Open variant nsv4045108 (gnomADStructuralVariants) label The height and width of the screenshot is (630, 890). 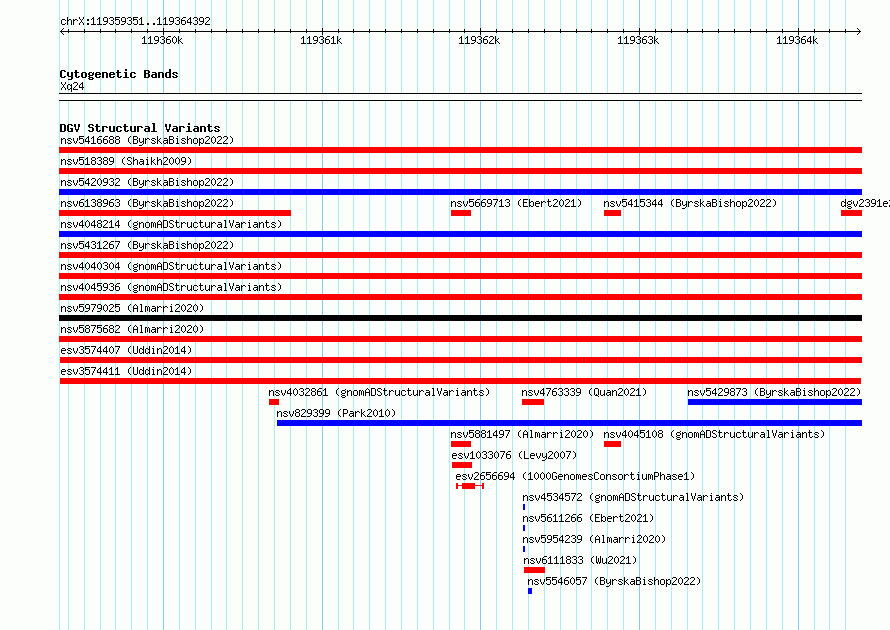click(714, 434)
